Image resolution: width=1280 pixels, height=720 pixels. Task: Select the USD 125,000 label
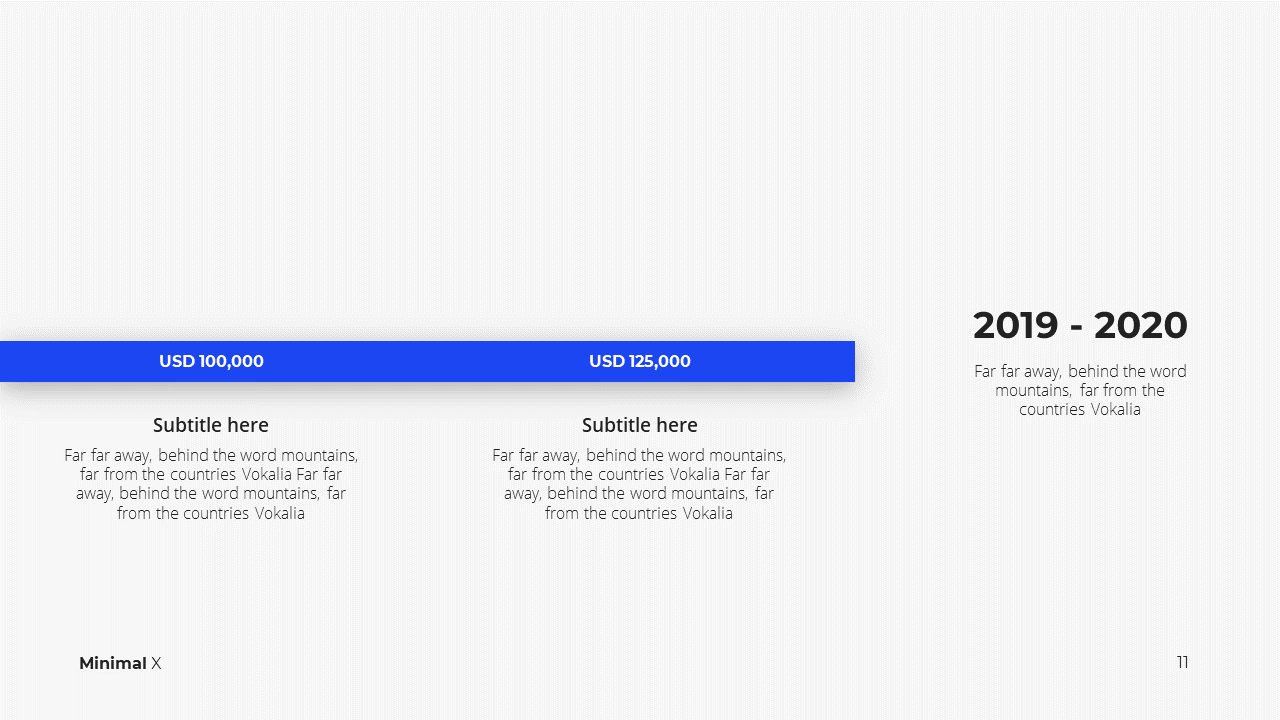click(640, 361)
